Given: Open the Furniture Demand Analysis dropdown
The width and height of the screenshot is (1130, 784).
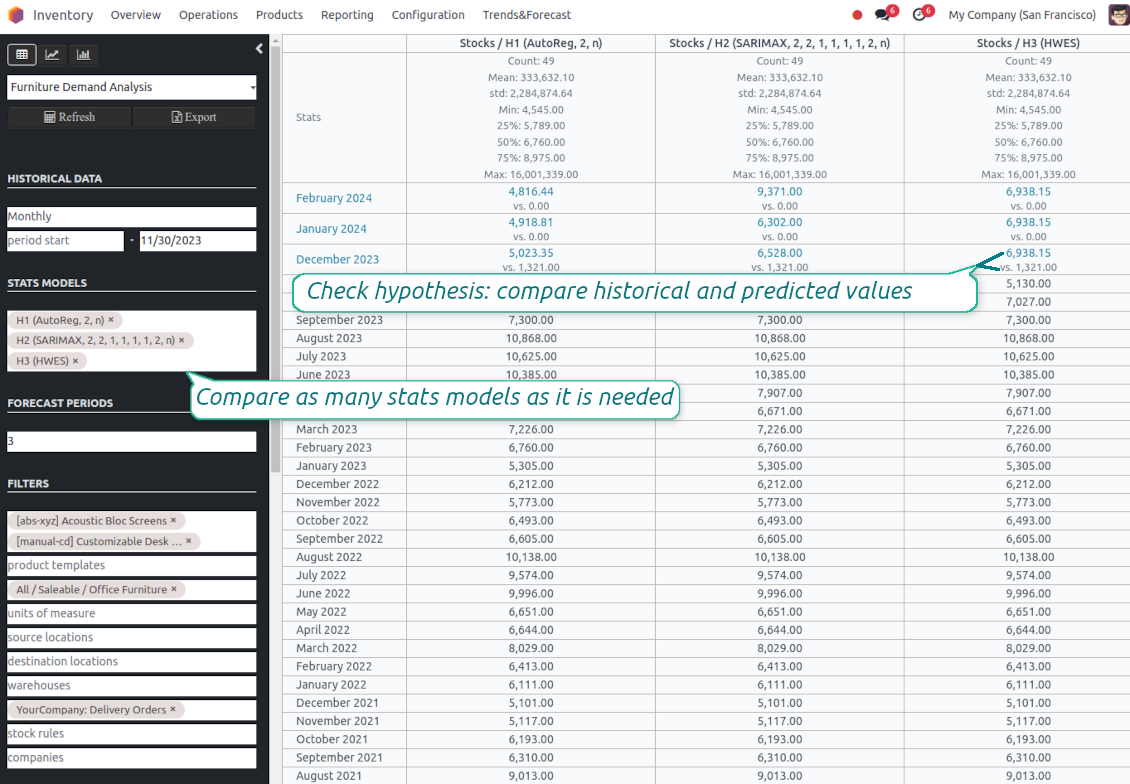Looking at the screenshot, I should [132, 87].
